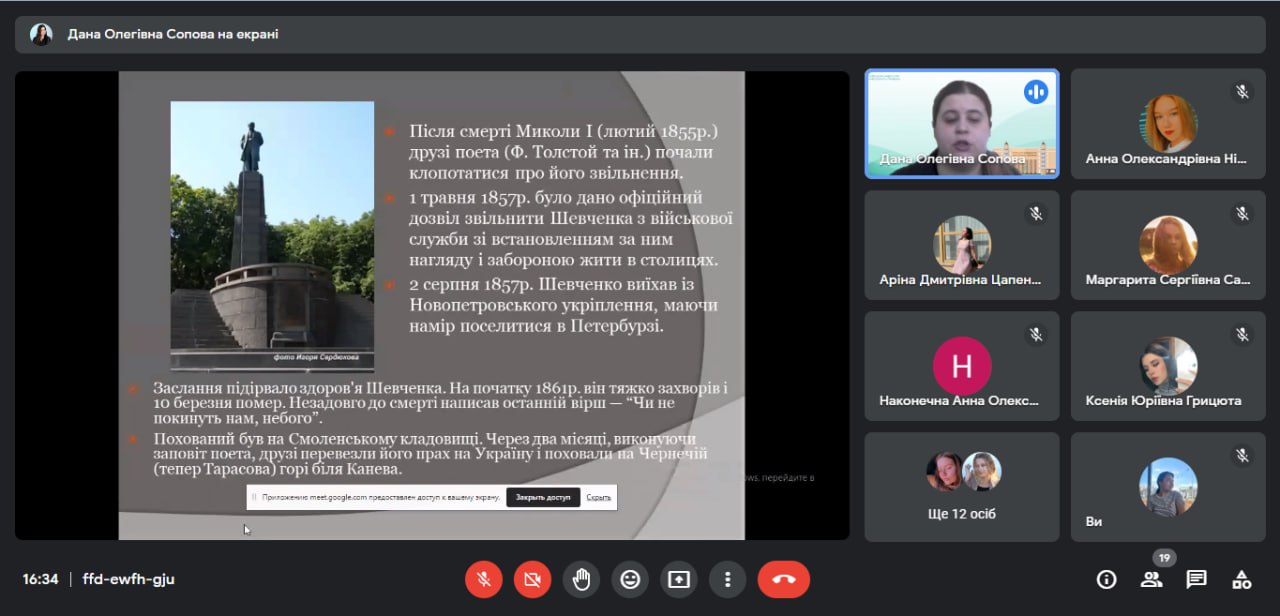This screenshot has width=1280, height=616.
Task: Select Маргарита Сергіївна participant avatar
Action: pyautogui.click(x=1168, y=245)
